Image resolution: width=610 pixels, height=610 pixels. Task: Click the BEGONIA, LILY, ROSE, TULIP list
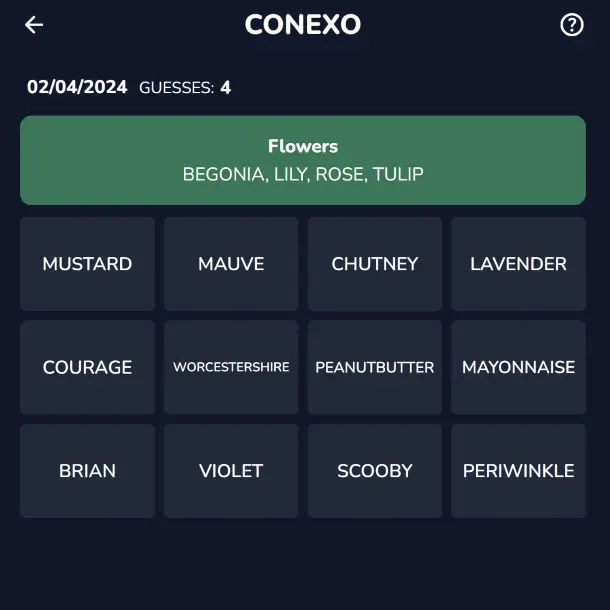(x=303, y=174)
